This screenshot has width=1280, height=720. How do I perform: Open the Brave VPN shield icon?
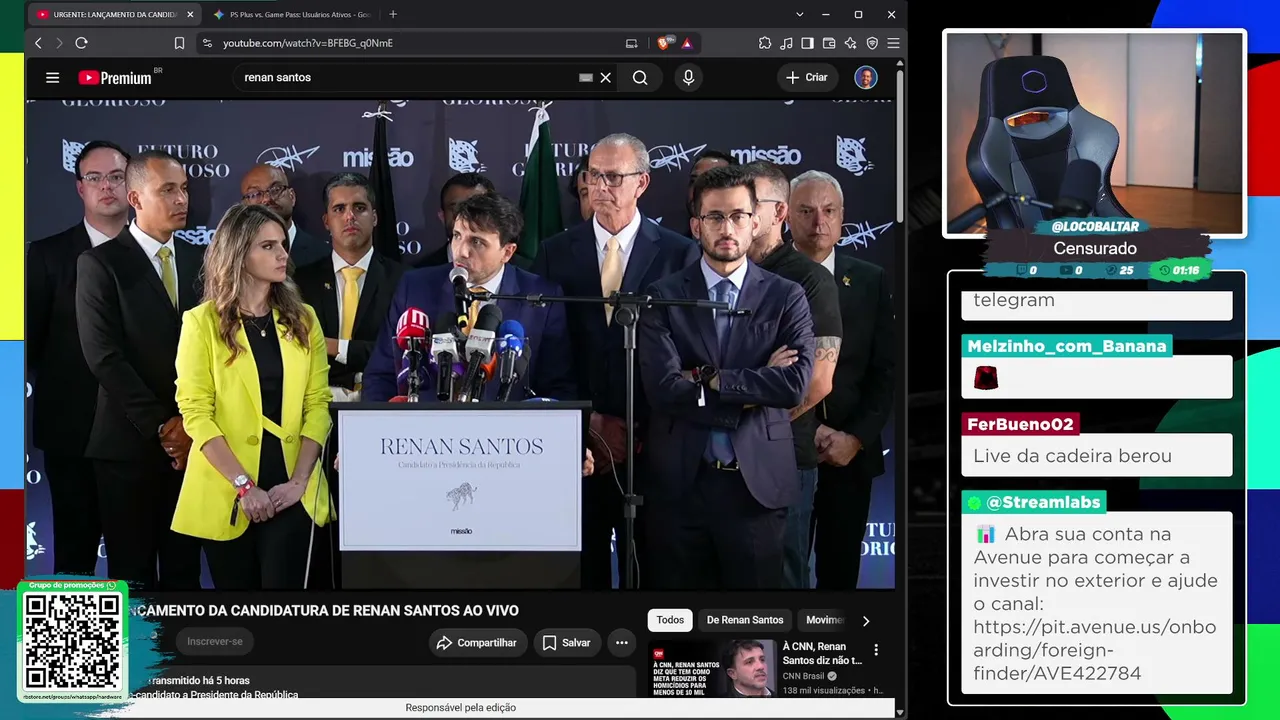click(x=872, y=43)
